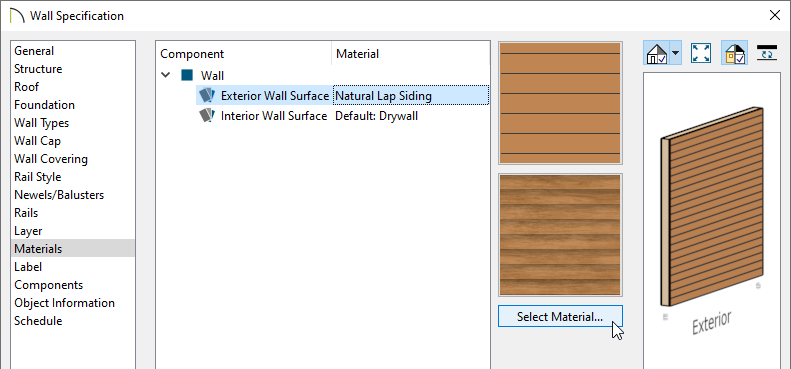Click the full camera view house icon

coord(656,53)
